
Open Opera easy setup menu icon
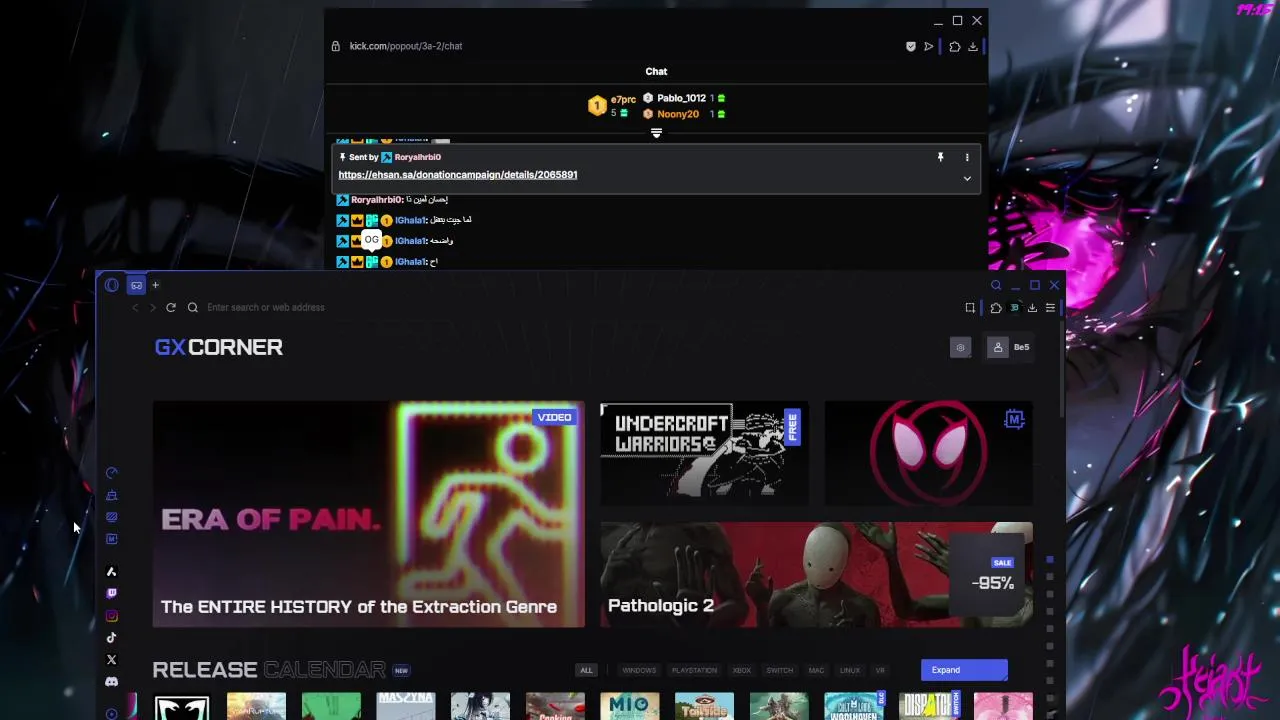pos(1050,308)
